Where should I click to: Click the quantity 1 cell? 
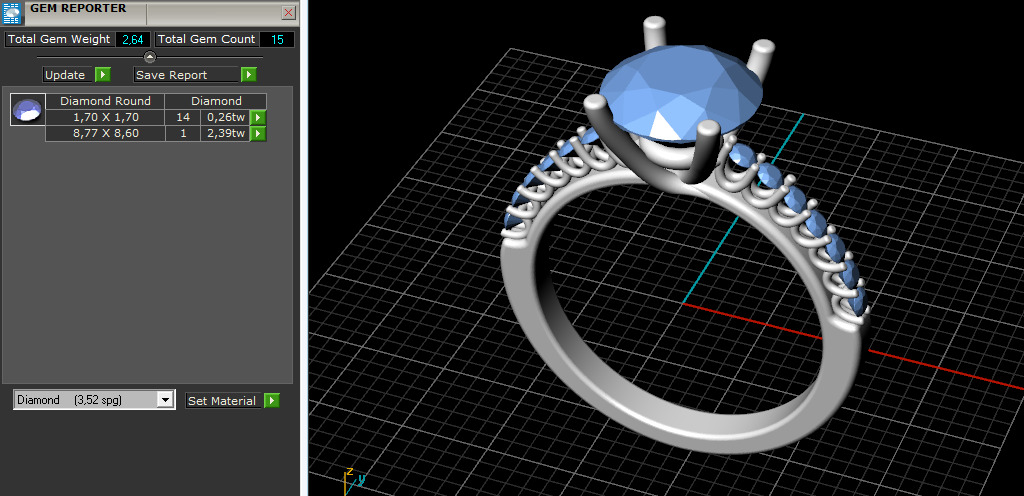click(183, 134)
